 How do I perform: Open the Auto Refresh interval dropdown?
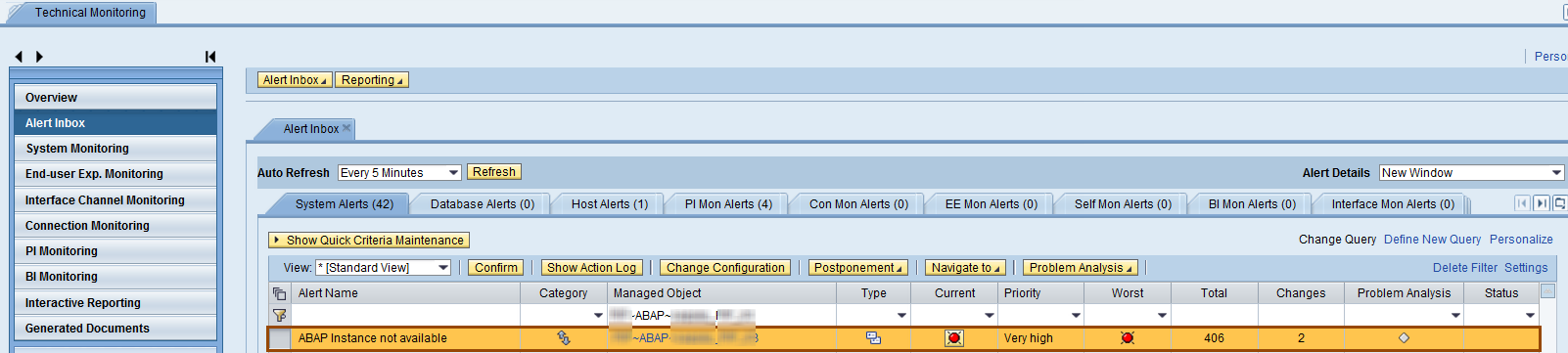(453, 173)
